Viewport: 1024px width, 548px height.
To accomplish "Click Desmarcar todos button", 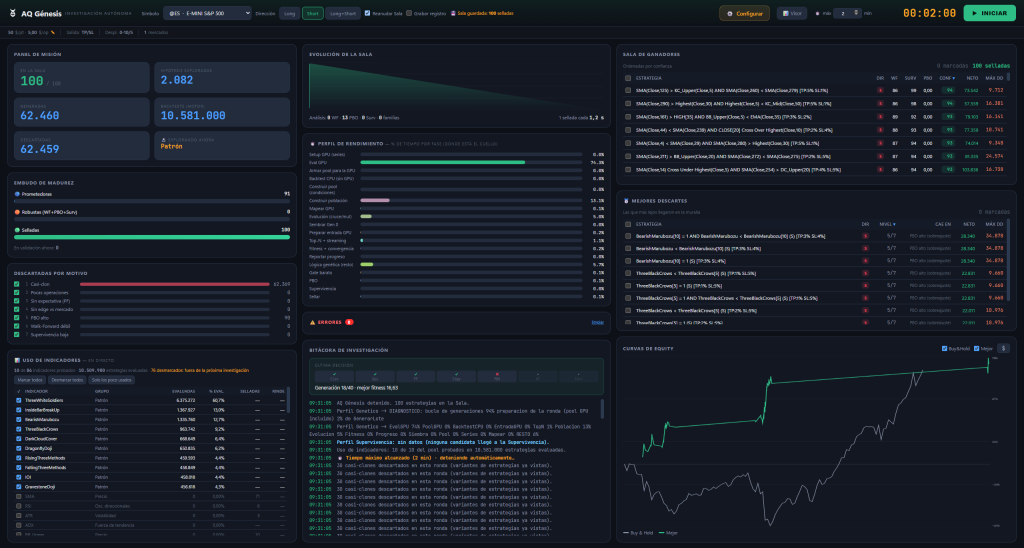I will click(x=67, y=380).
